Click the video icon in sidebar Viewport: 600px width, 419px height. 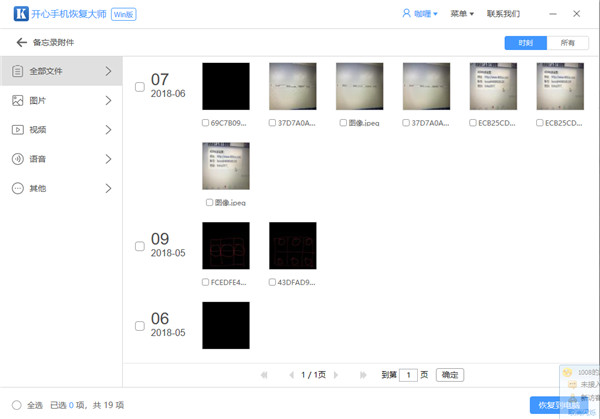point(18,130)
